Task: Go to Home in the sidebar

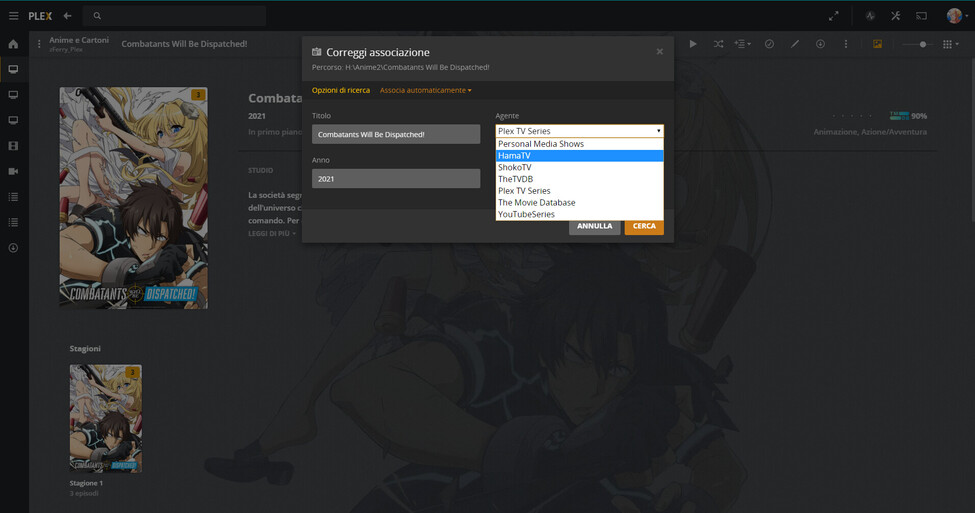Action: tap(13, 44)
